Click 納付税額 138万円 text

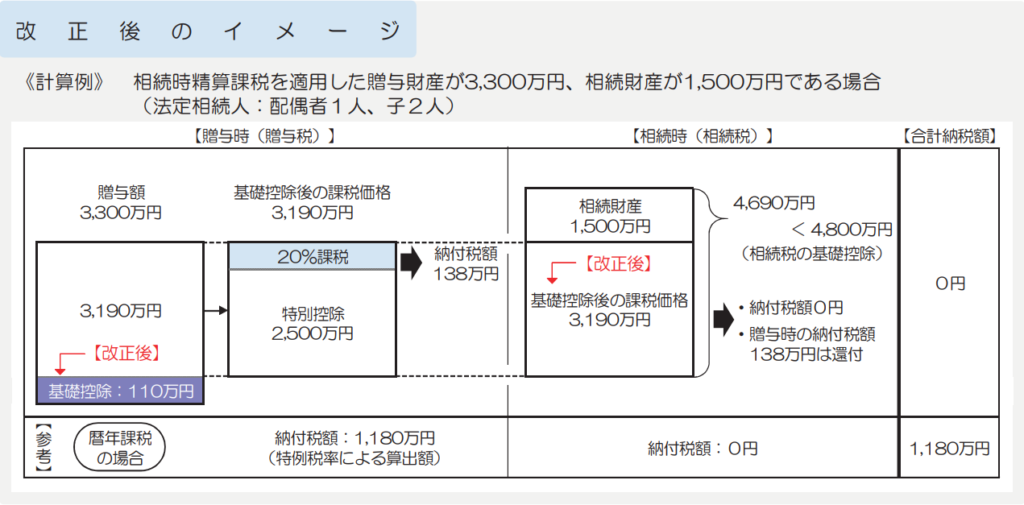click(x=466, y=263)
